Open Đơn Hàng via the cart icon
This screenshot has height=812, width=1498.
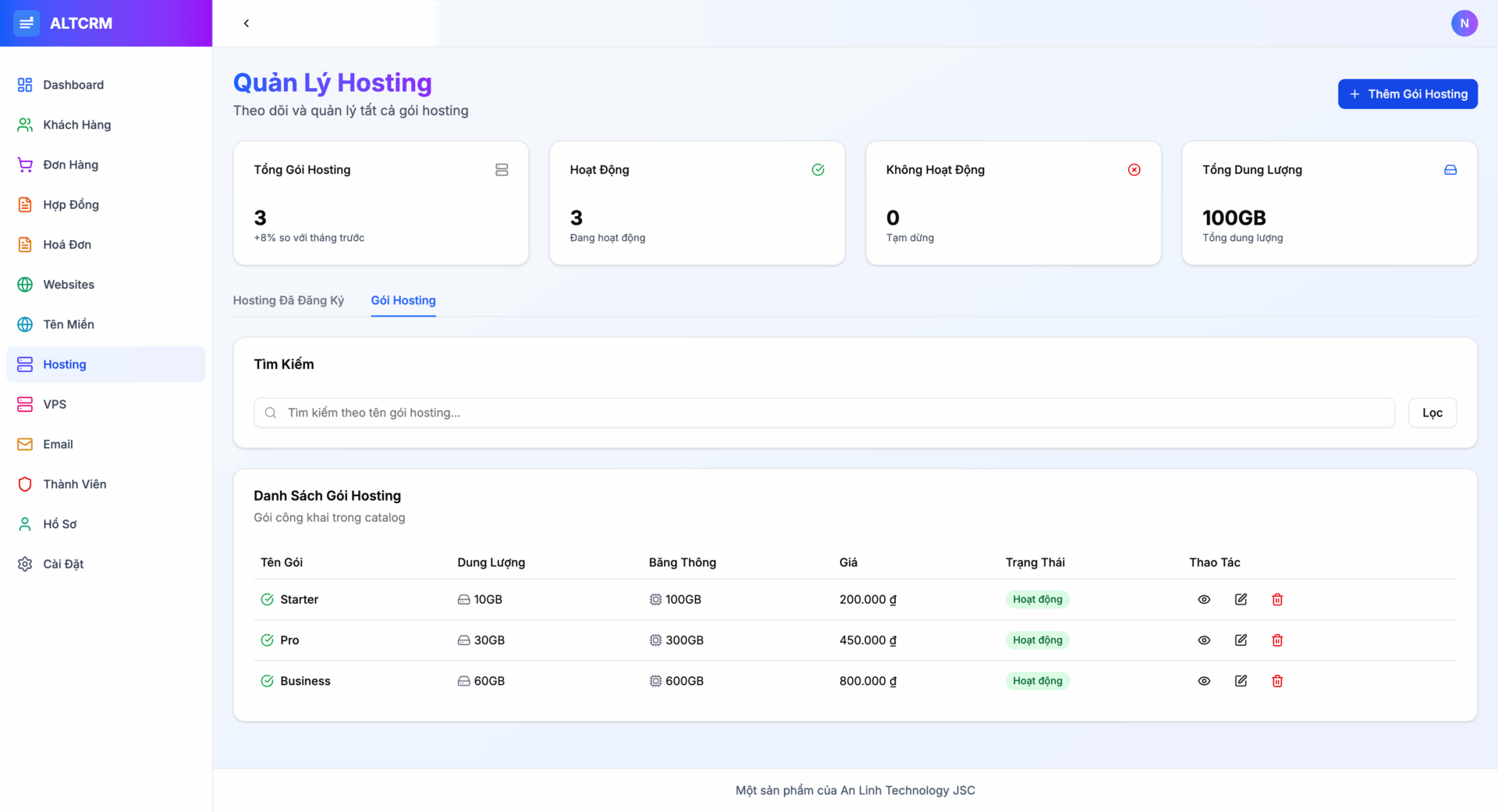click(24, 165)
